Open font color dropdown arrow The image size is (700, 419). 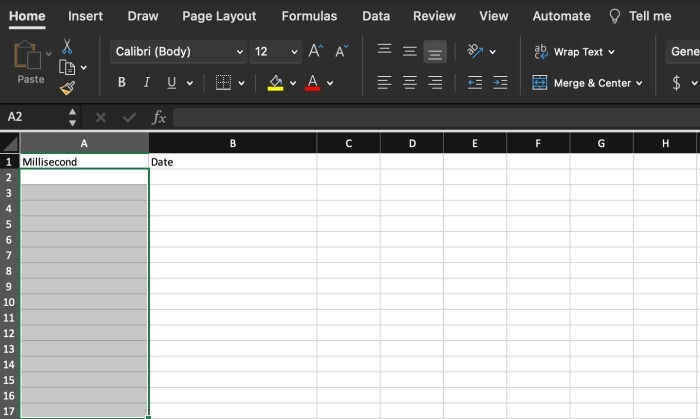click(330, 83)
